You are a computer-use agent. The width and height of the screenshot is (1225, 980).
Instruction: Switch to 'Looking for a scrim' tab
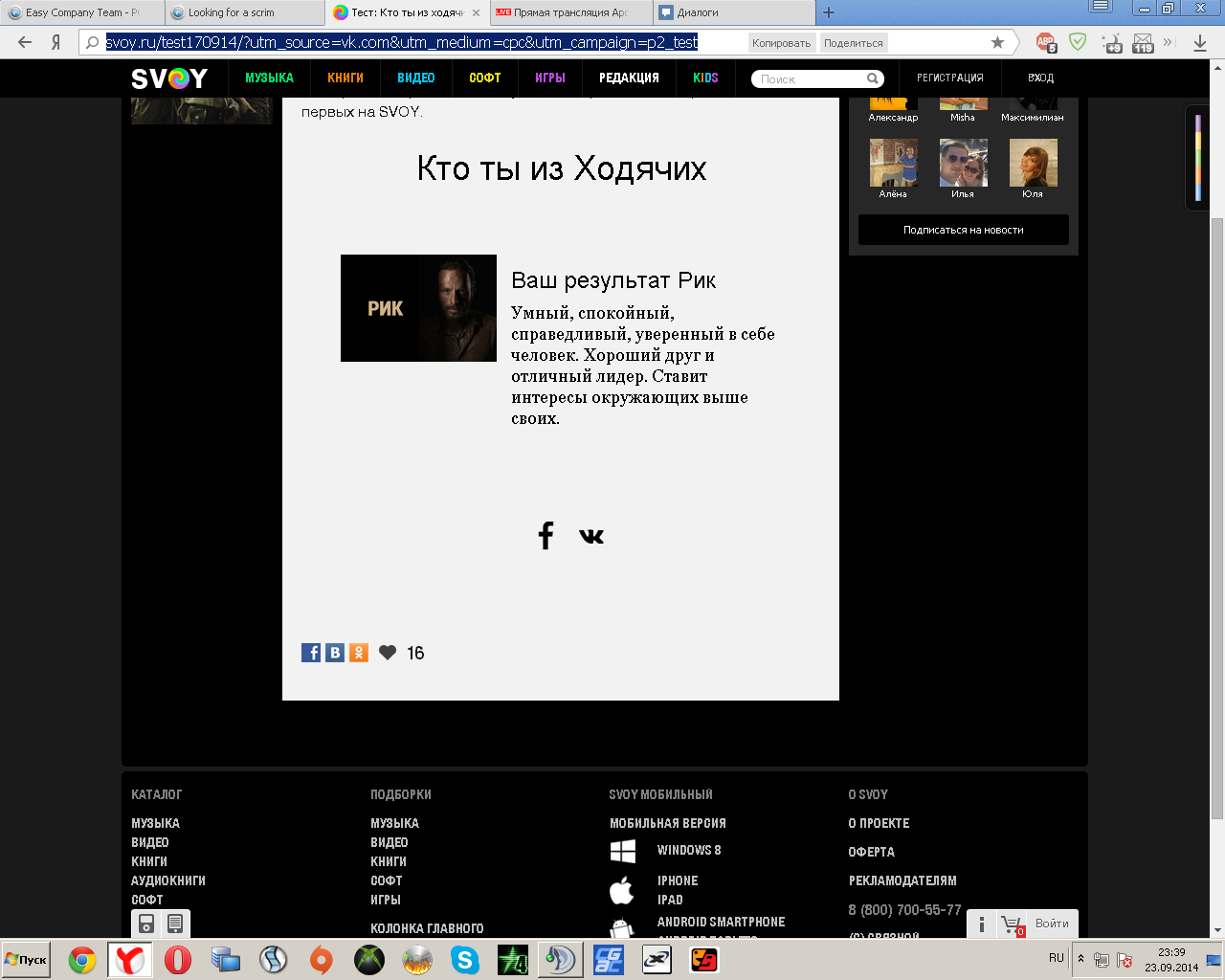(244, 12)
